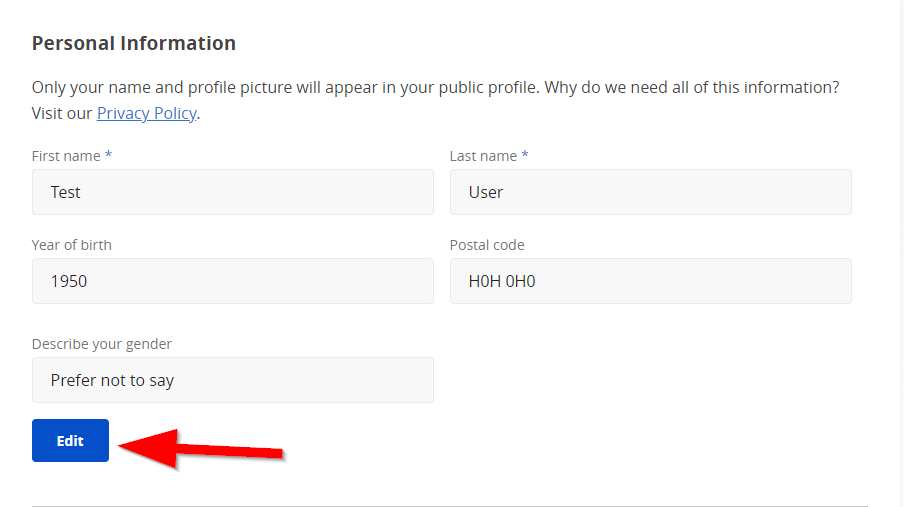Image resolution: width=904 pixels, height=507 pixels.
Task: Click the red arrow pointing at Edit
Action: coord(201,448)
